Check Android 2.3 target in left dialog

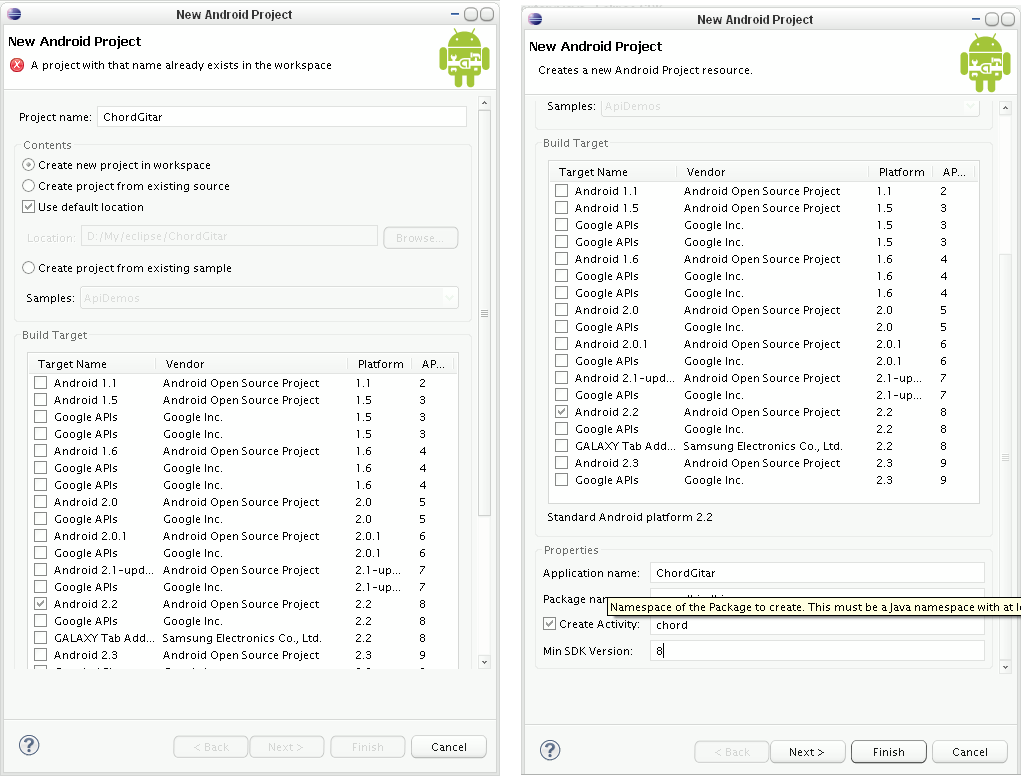pos(41,654)
